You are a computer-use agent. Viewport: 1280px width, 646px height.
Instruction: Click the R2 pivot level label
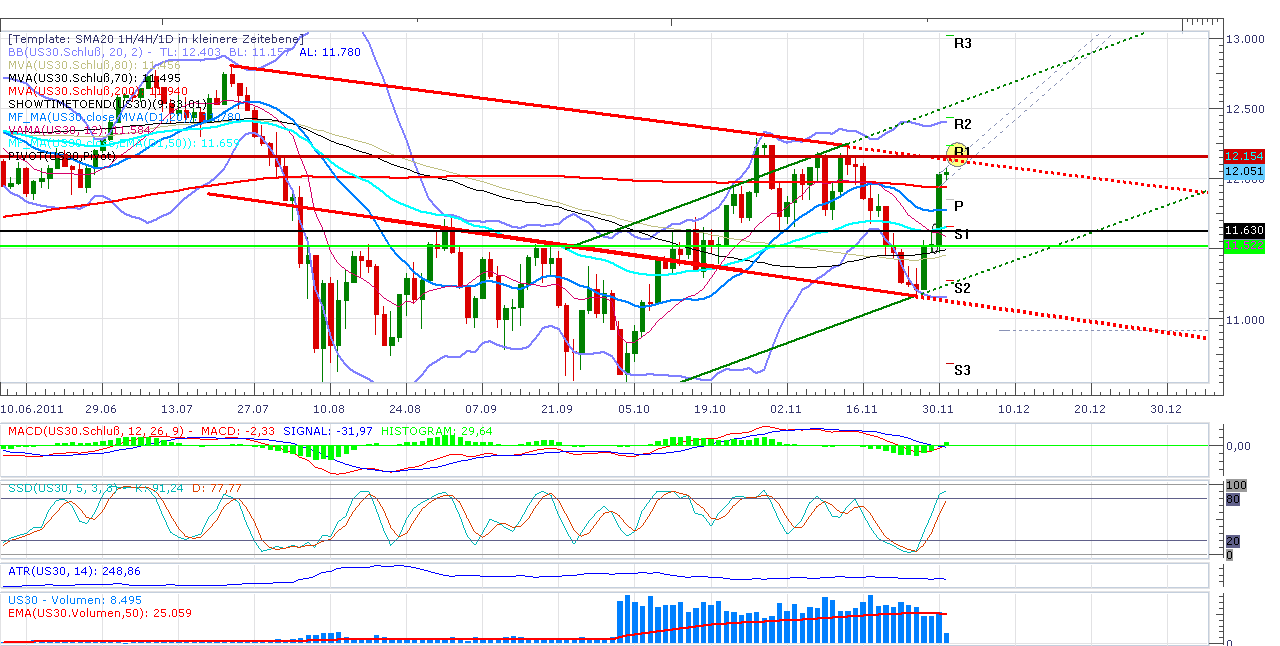[x=962, y=124]
